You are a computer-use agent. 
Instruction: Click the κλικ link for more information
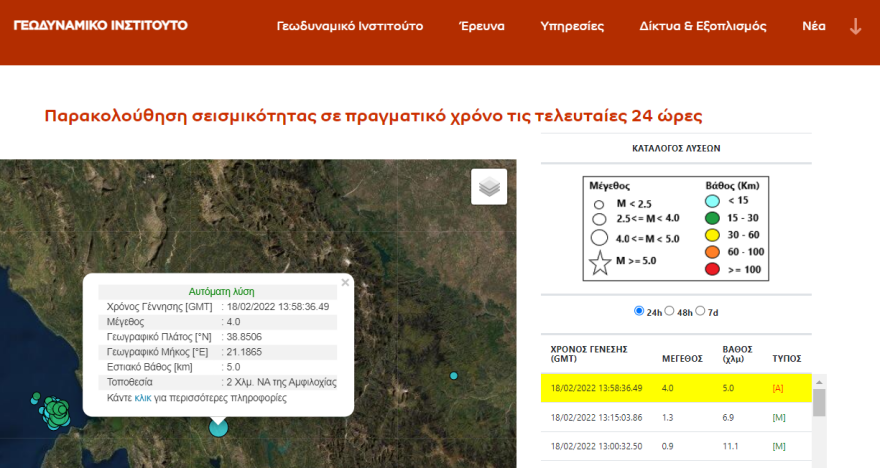click(143, 397)
